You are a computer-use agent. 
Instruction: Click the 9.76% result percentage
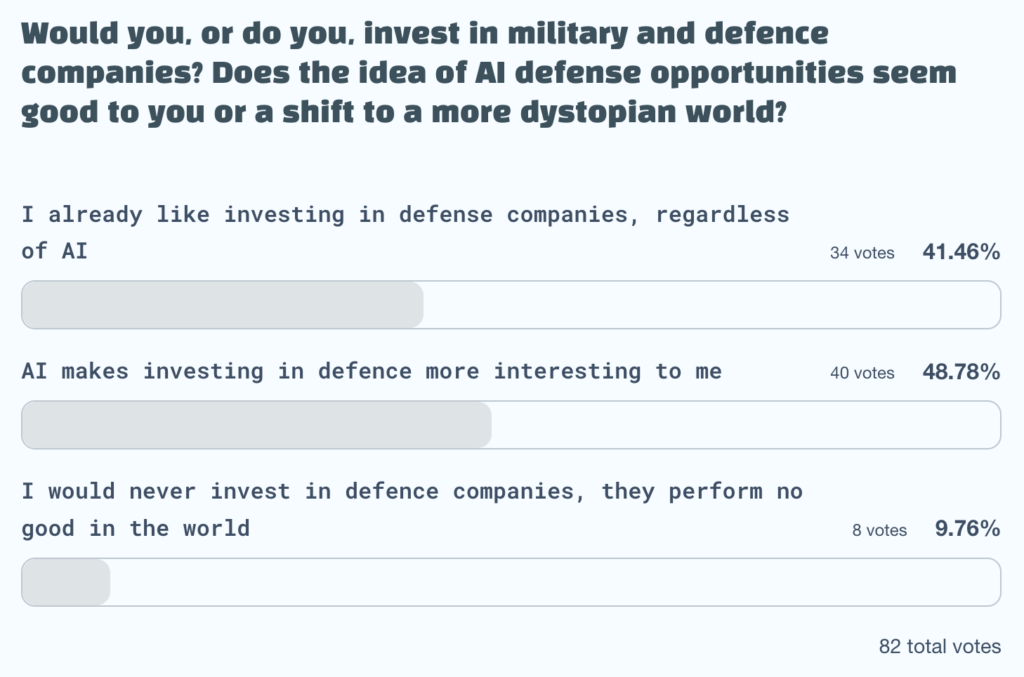point(967,529)
